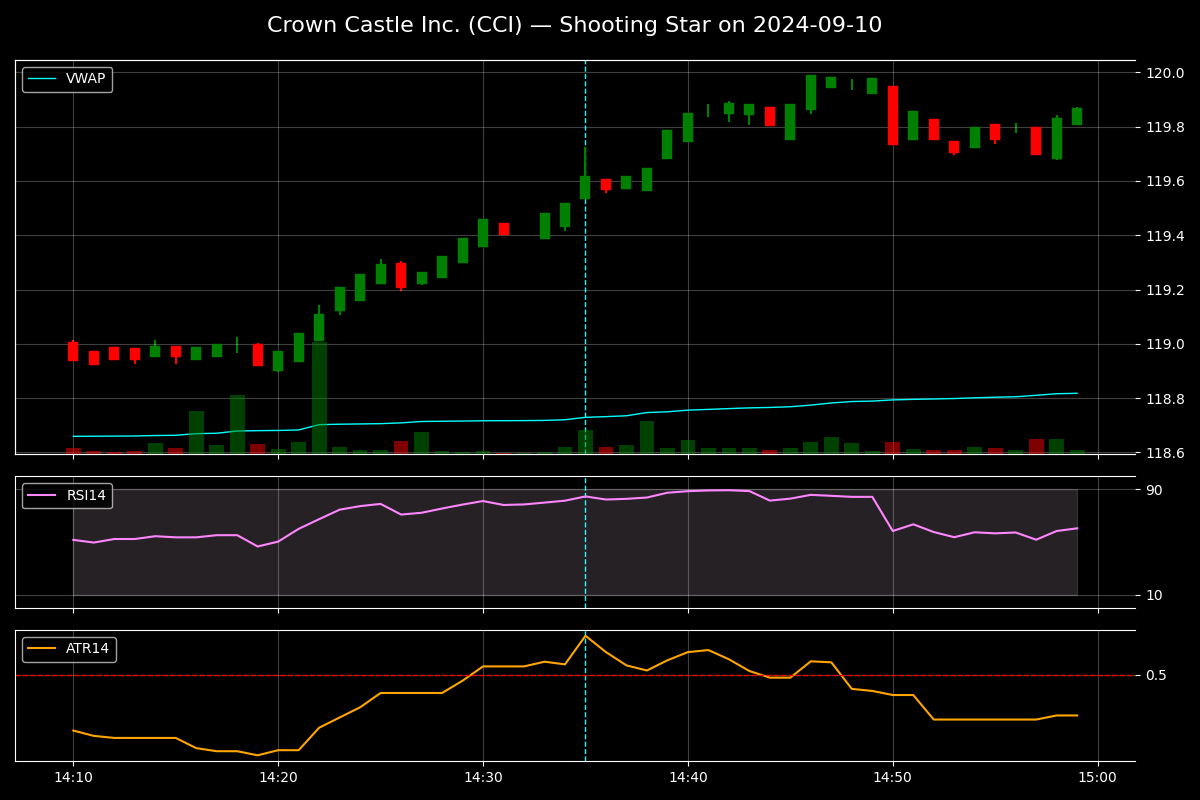Click the 119.8 price axis label
1200x800 pixels.
click(1164, 127)
